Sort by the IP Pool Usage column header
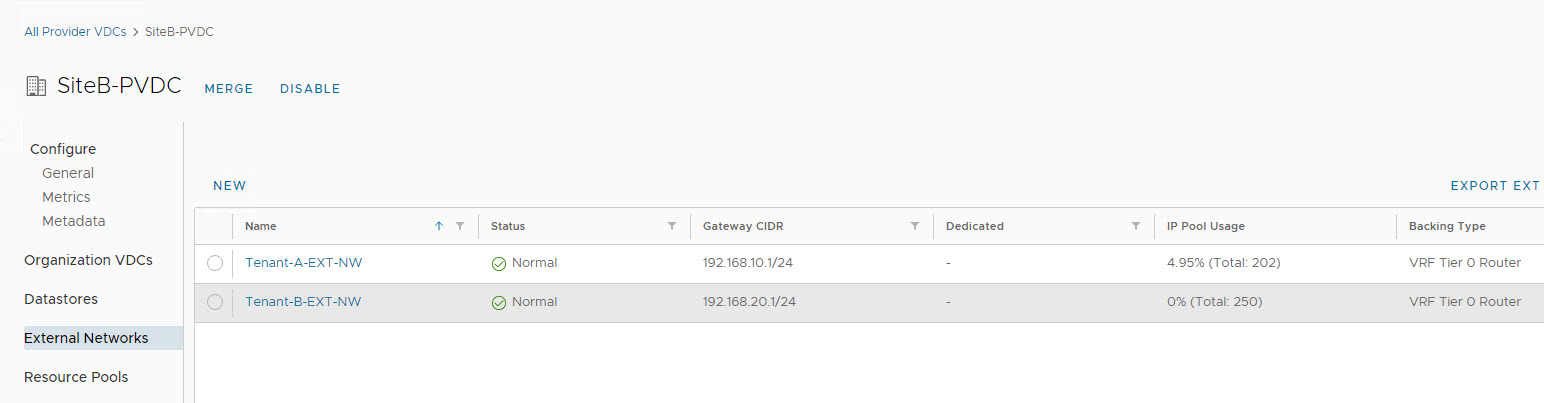 [1205, 226]
